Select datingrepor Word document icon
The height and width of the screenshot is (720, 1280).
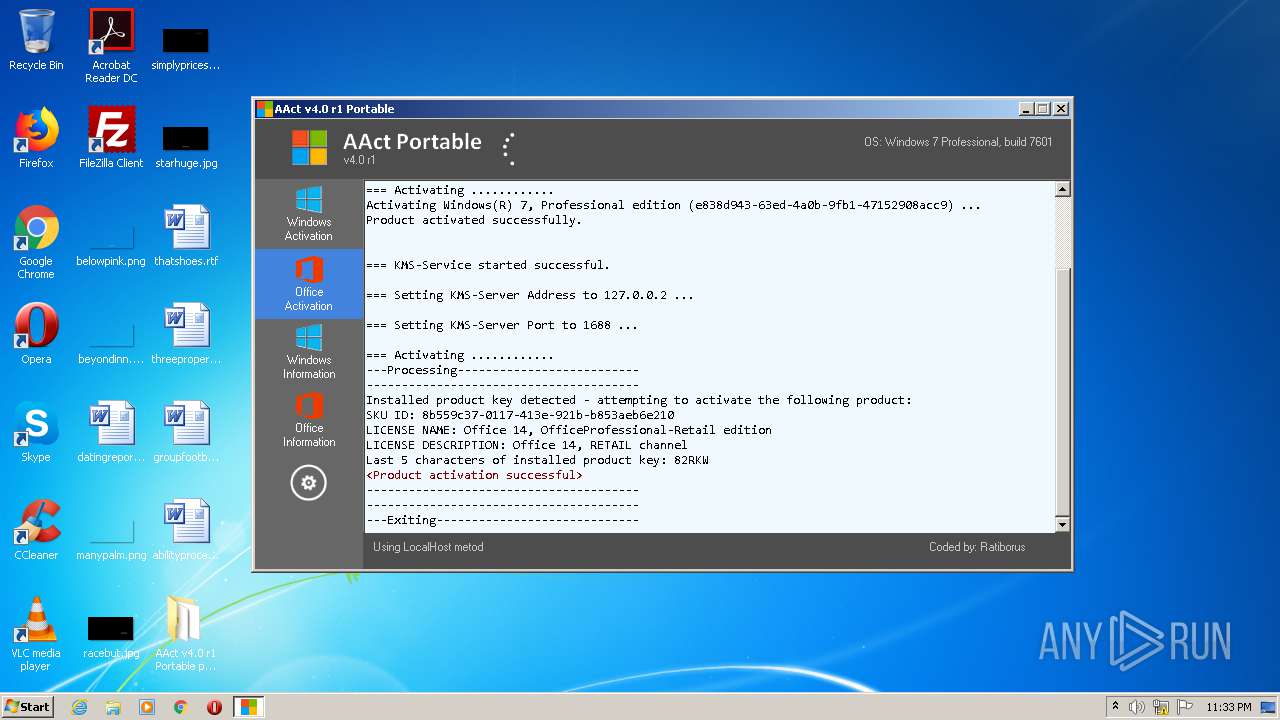click(111, 432)
